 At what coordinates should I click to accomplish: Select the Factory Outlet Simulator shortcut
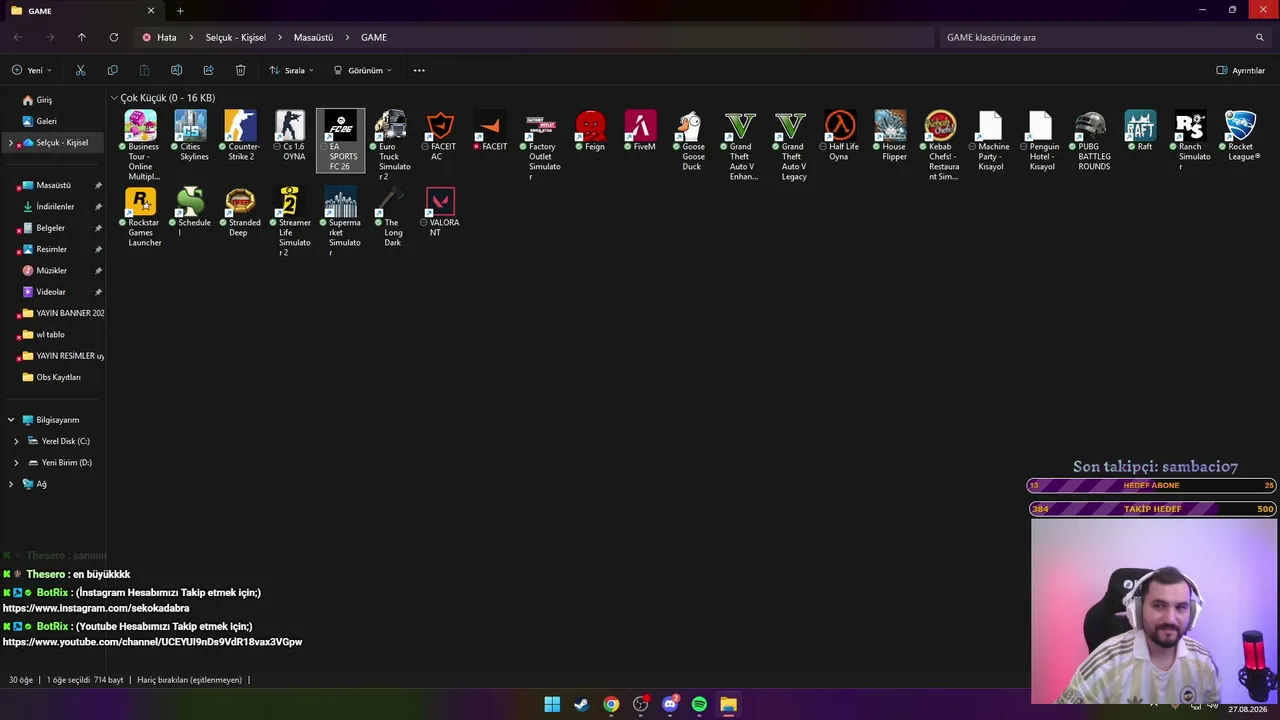click(541, 145)
